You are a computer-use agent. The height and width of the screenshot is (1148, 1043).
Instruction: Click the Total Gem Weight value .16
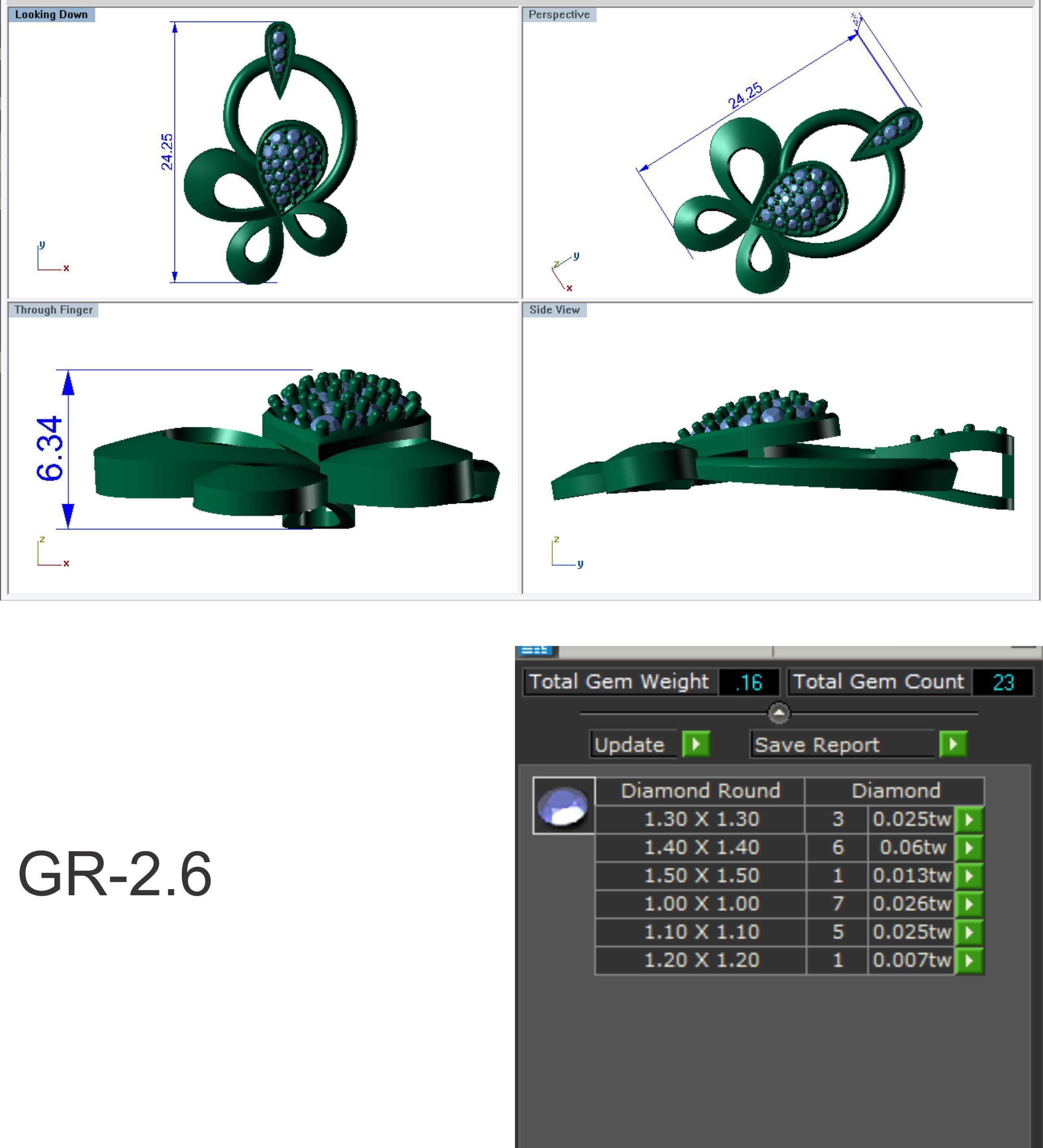pyautogui.click(x=748, y=682)
